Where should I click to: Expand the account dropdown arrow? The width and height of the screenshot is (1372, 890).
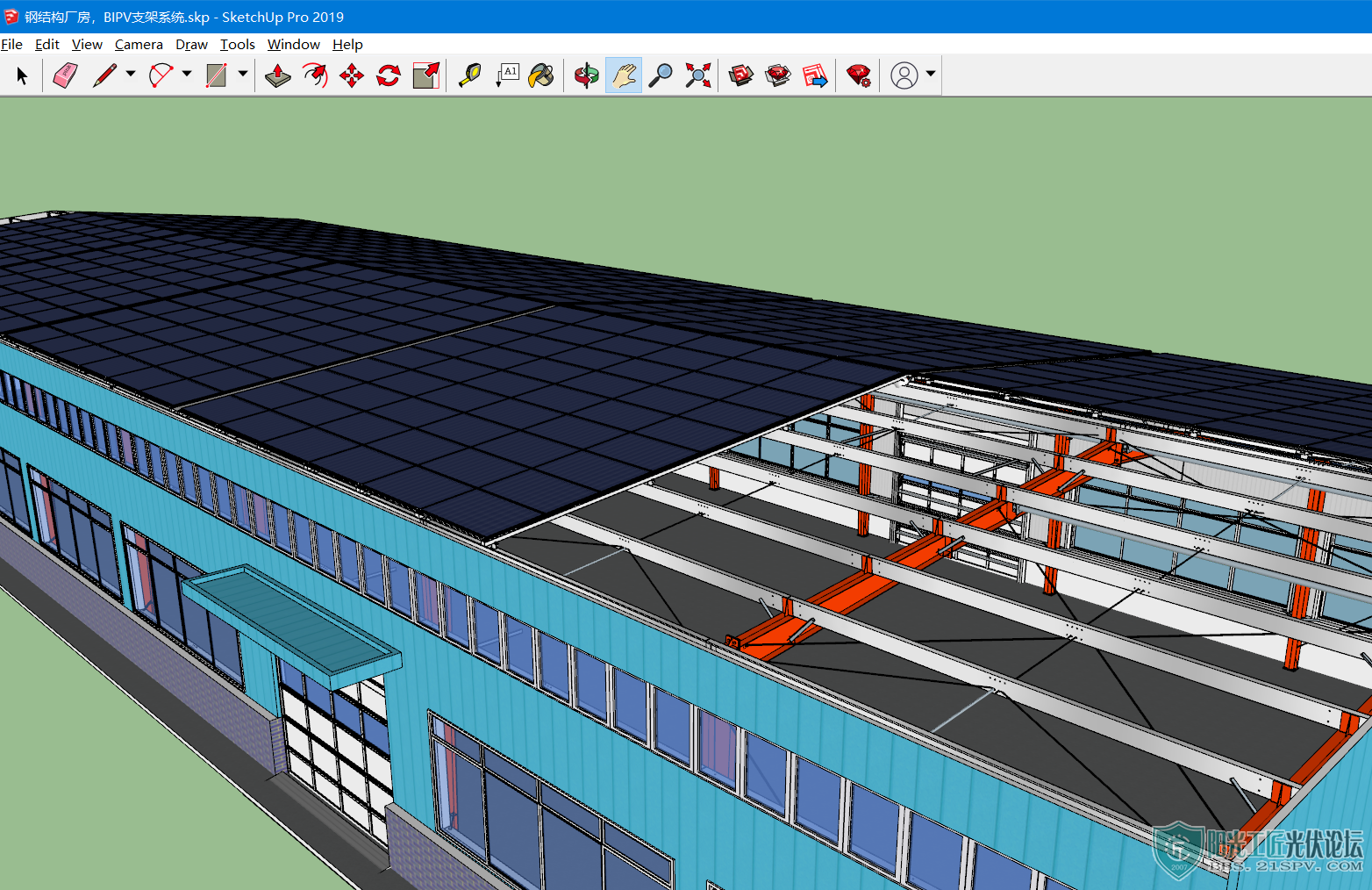(931, 75)
